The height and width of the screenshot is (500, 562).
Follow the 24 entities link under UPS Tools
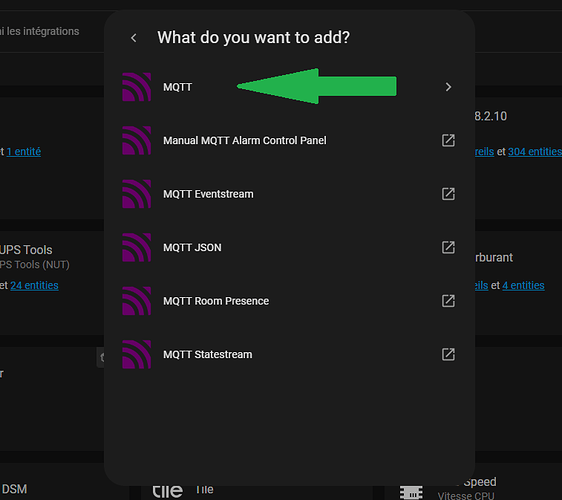point(34,285)
